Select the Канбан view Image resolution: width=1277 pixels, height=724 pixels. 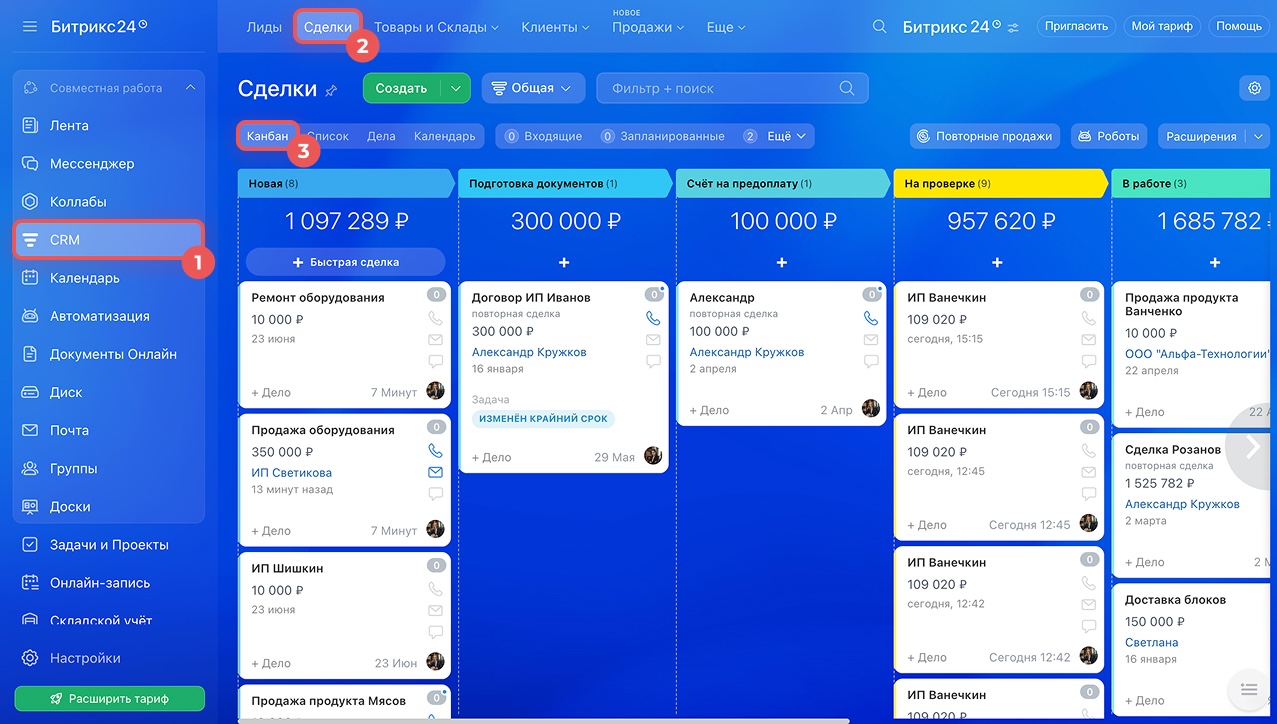point(267,136)
